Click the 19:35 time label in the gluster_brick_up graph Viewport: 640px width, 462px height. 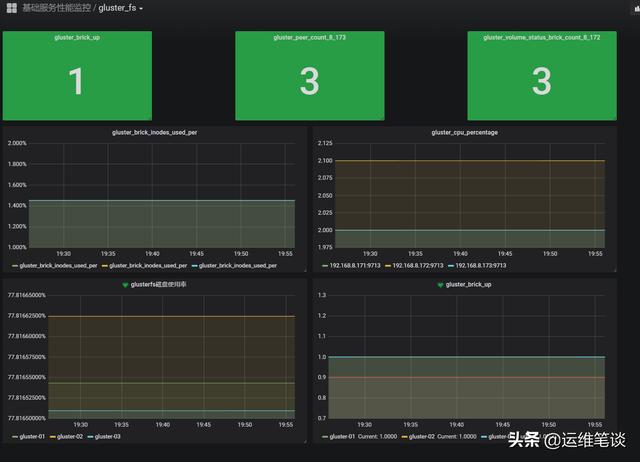[x=410, y=425]
